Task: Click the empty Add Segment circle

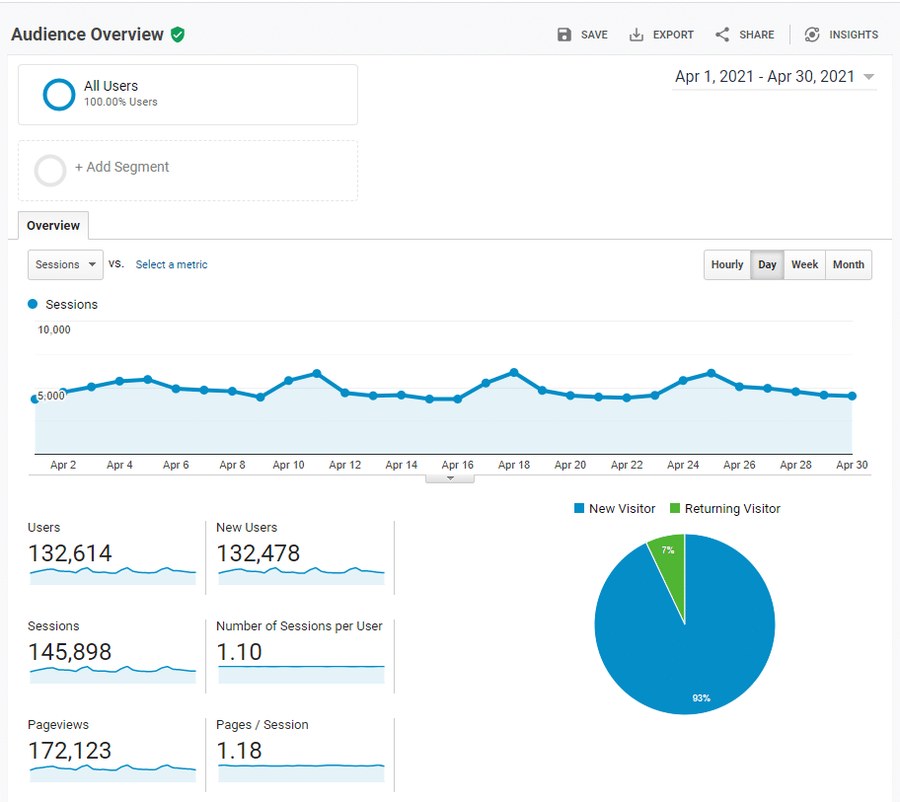Action: point(51,170)
